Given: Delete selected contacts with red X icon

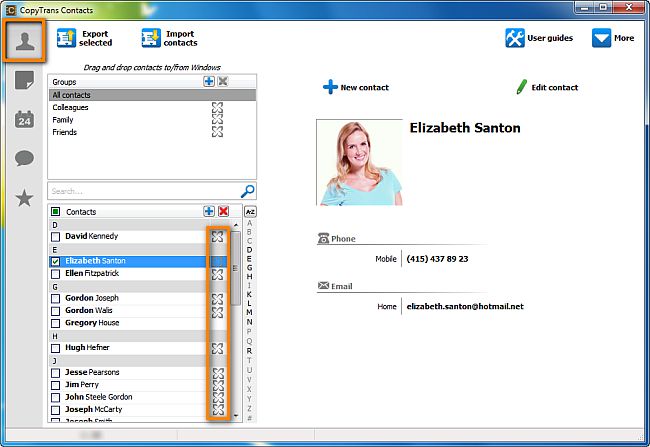Looking at the screenshot, I should 223,211.
